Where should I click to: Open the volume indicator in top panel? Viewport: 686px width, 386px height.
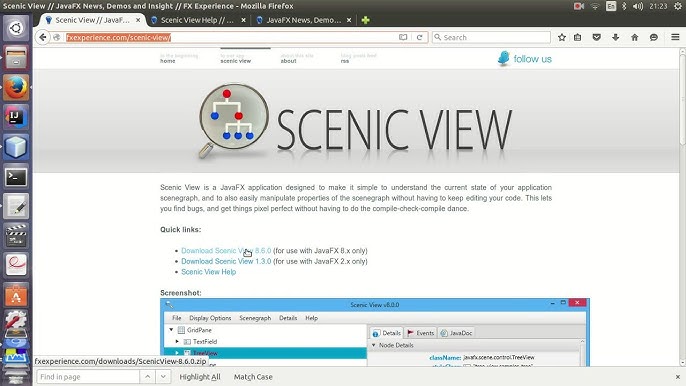[x=638, y=6]
